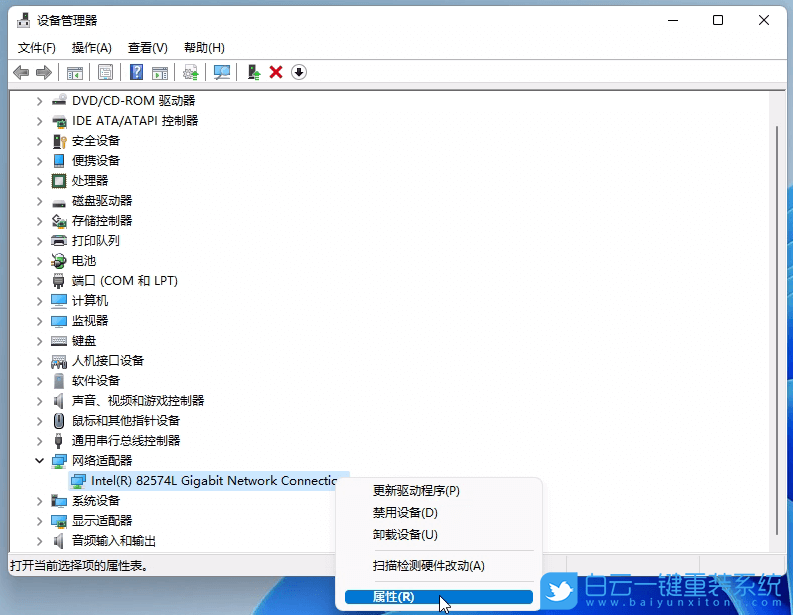Select the 显示适配器 display card icon
This screenshot has width=793, height=615.
[59, 521]
